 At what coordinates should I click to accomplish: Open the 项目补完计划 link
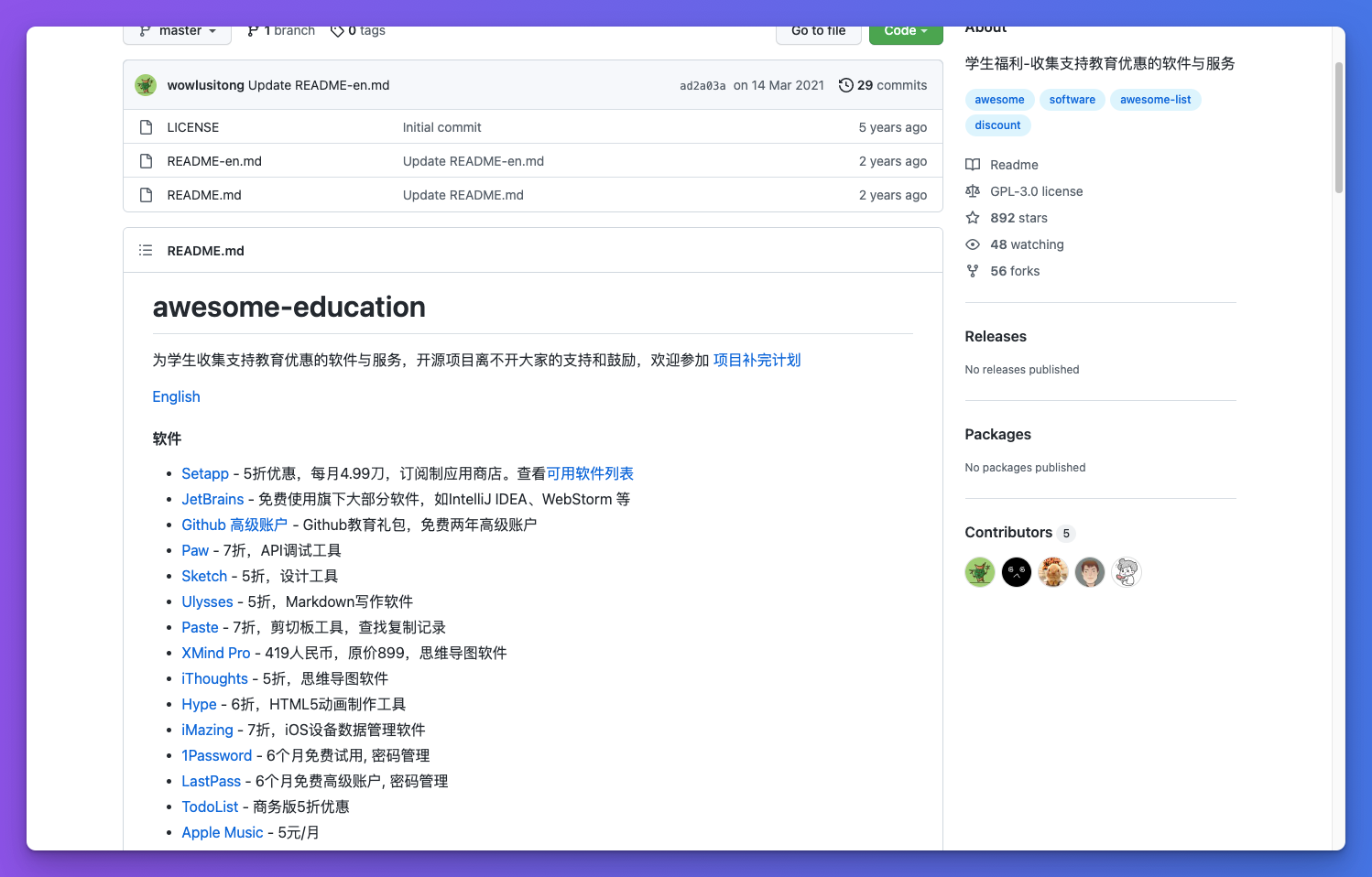click(757, 361)
